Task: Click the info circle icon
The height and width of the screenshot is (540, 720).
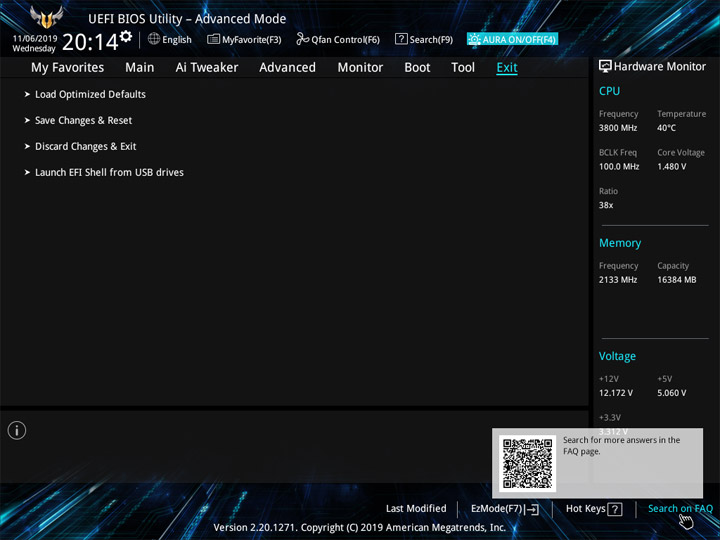Action: click(x=17, y=430)
